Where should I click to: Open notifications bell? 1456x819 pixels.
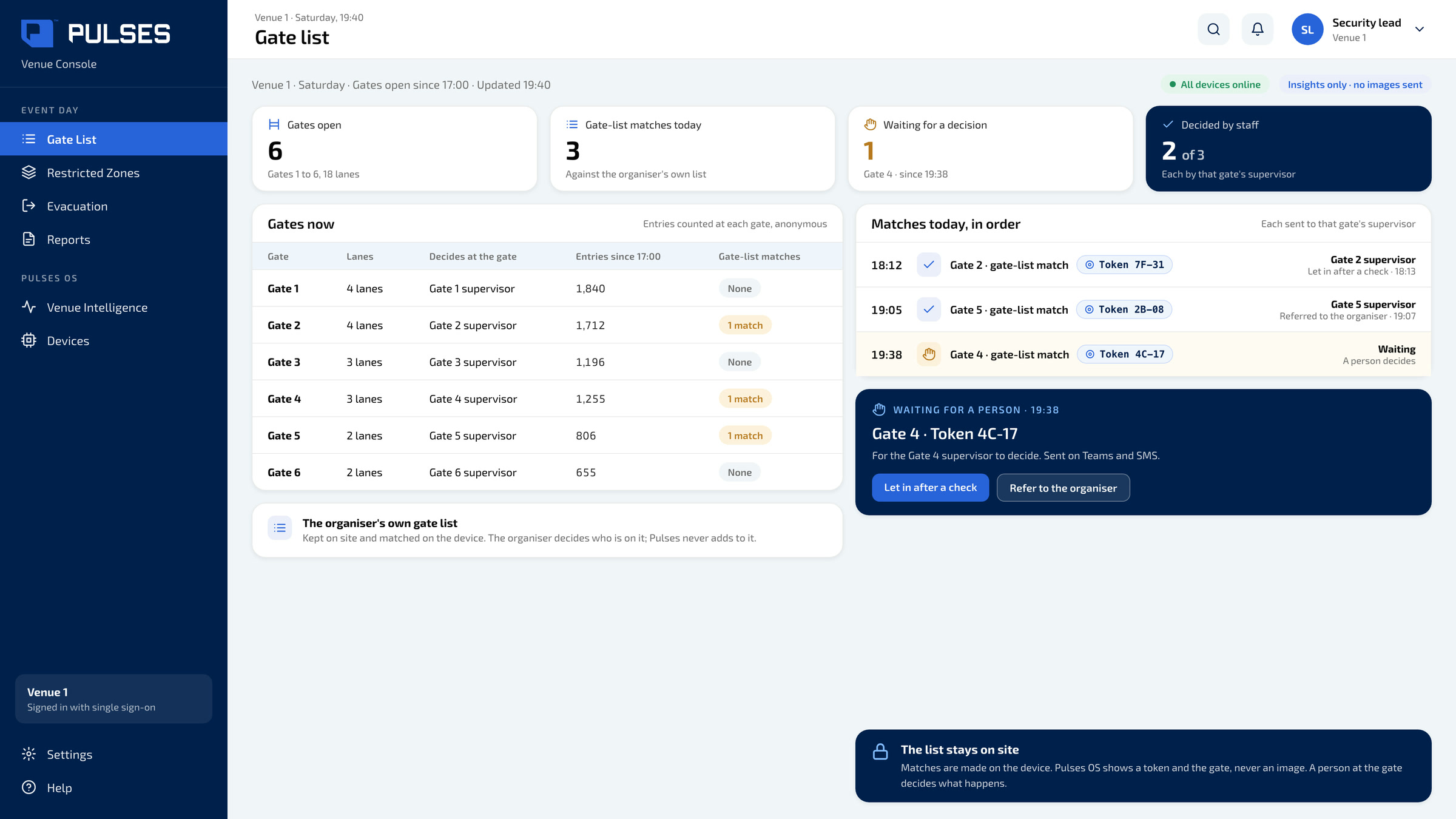[x=1257, y=29]
